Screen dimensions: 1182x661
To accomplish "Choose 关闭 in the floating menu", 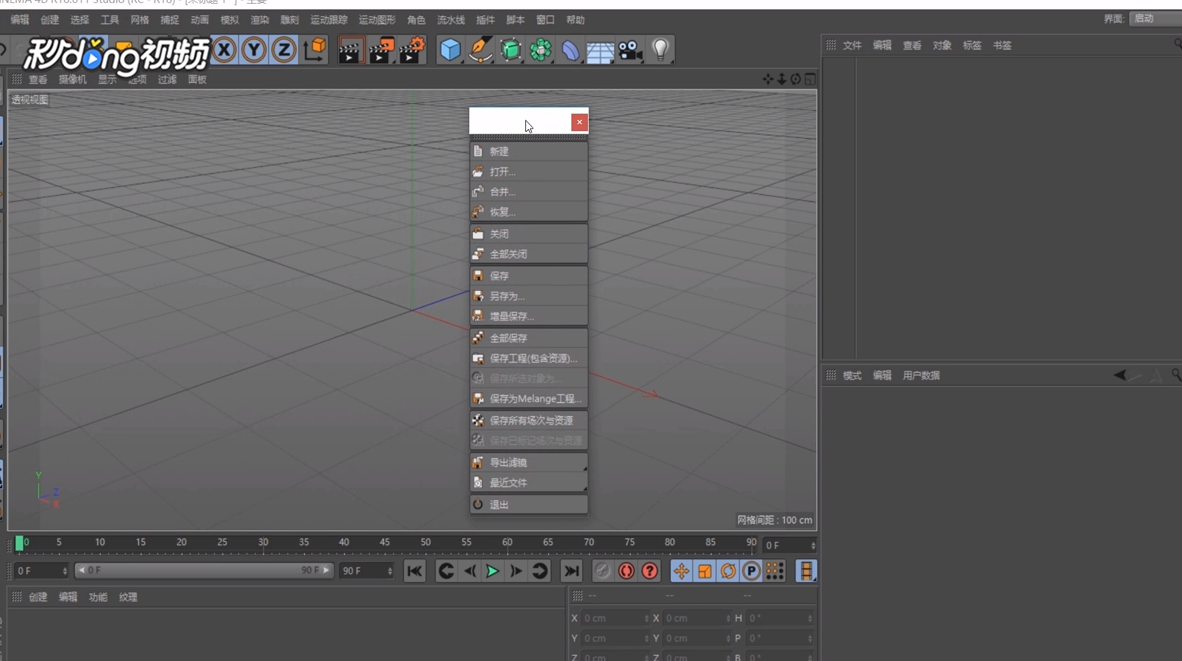I will [x=528, y=234].
